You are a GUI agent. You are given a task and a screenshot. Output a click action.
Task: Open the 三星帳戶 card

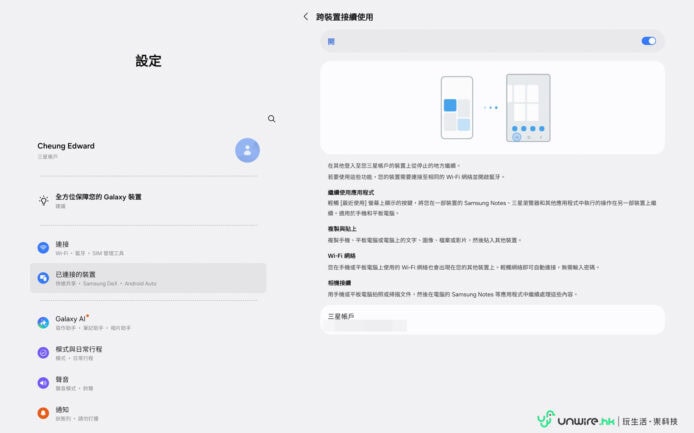click(492, 320)
